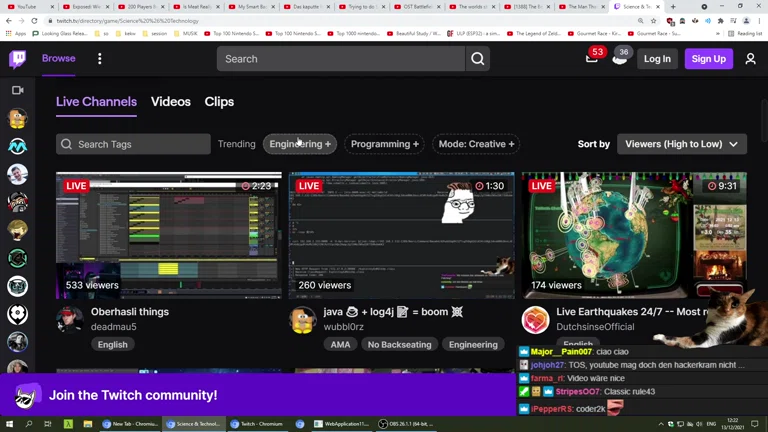The height and width of the screenshot is (432, 768).
Task: Click the search magnifier button
Action: pyautogui.click(x=478, y=59)
